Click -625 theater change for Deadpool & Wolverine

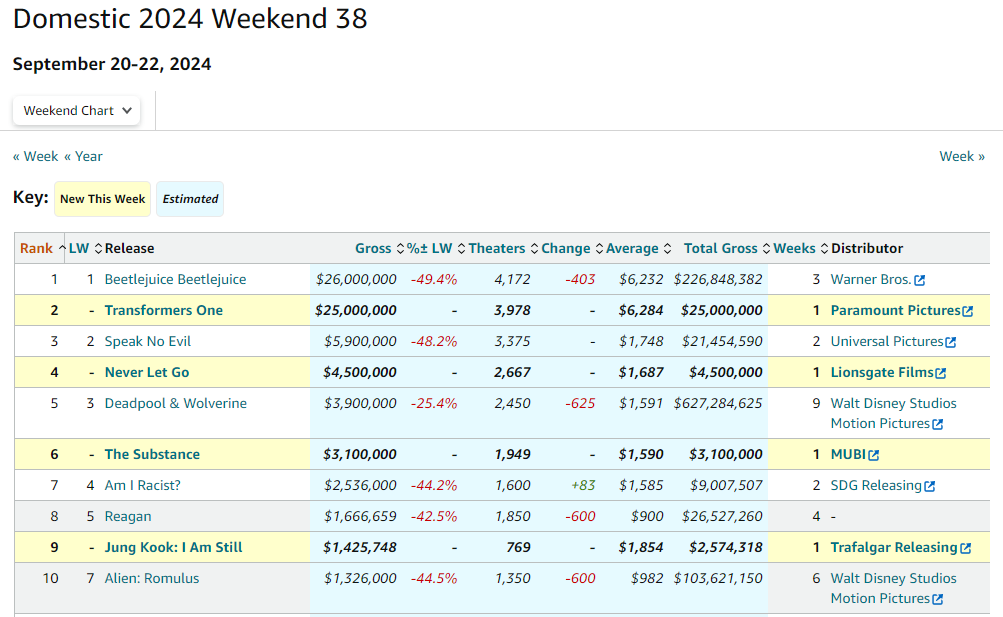(x=580, y=403)
